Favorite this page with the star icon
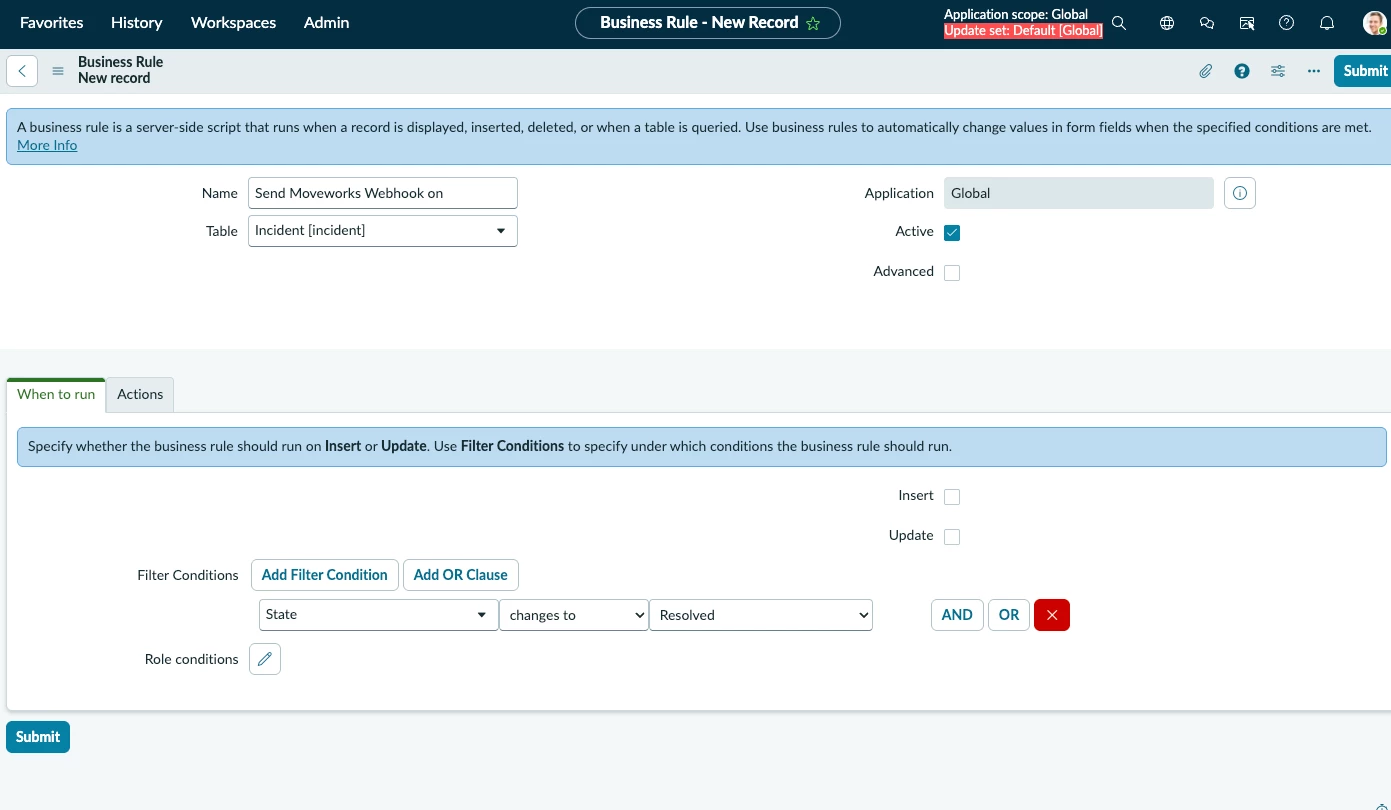This screenshot has width=1391, height=810. click(813, 23)
